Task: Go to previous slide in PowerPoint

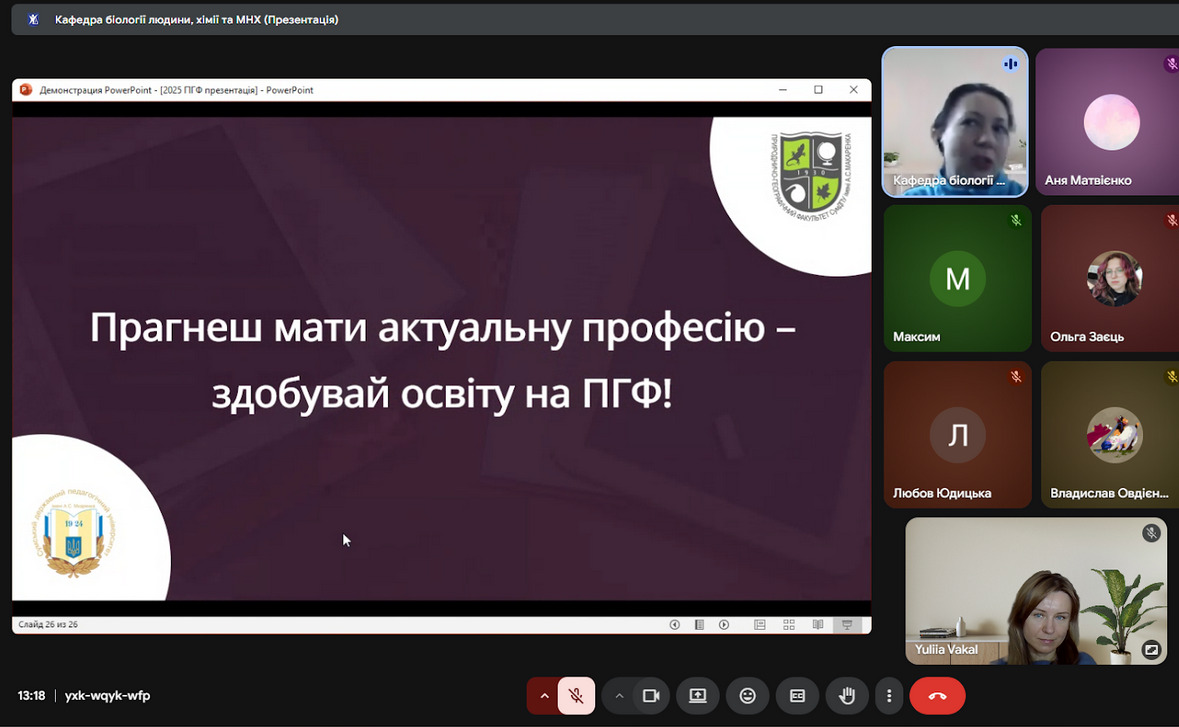Action: point(674,625)
